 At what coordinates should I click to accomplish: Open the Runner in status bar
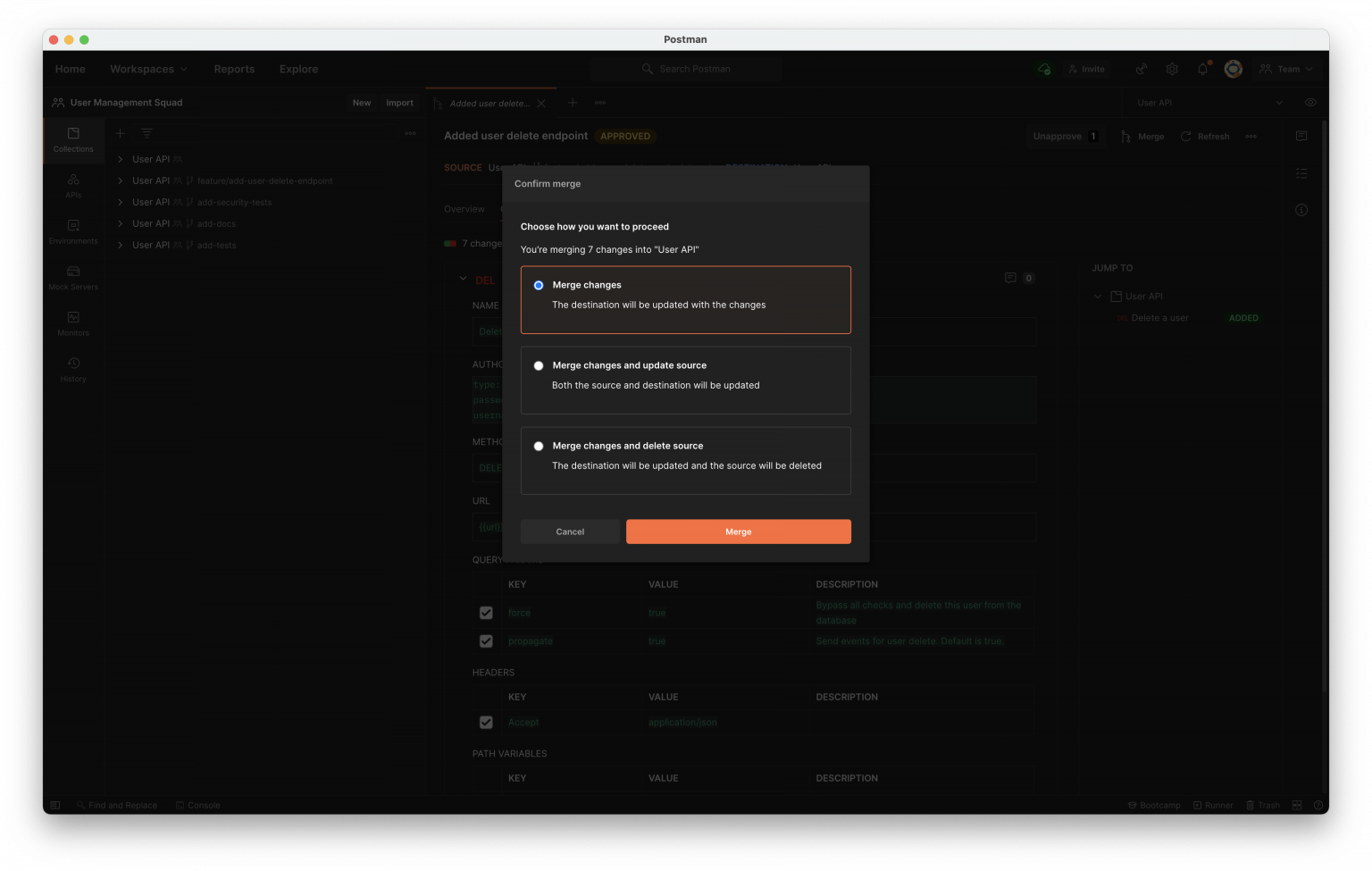(x=1213, y=805)
